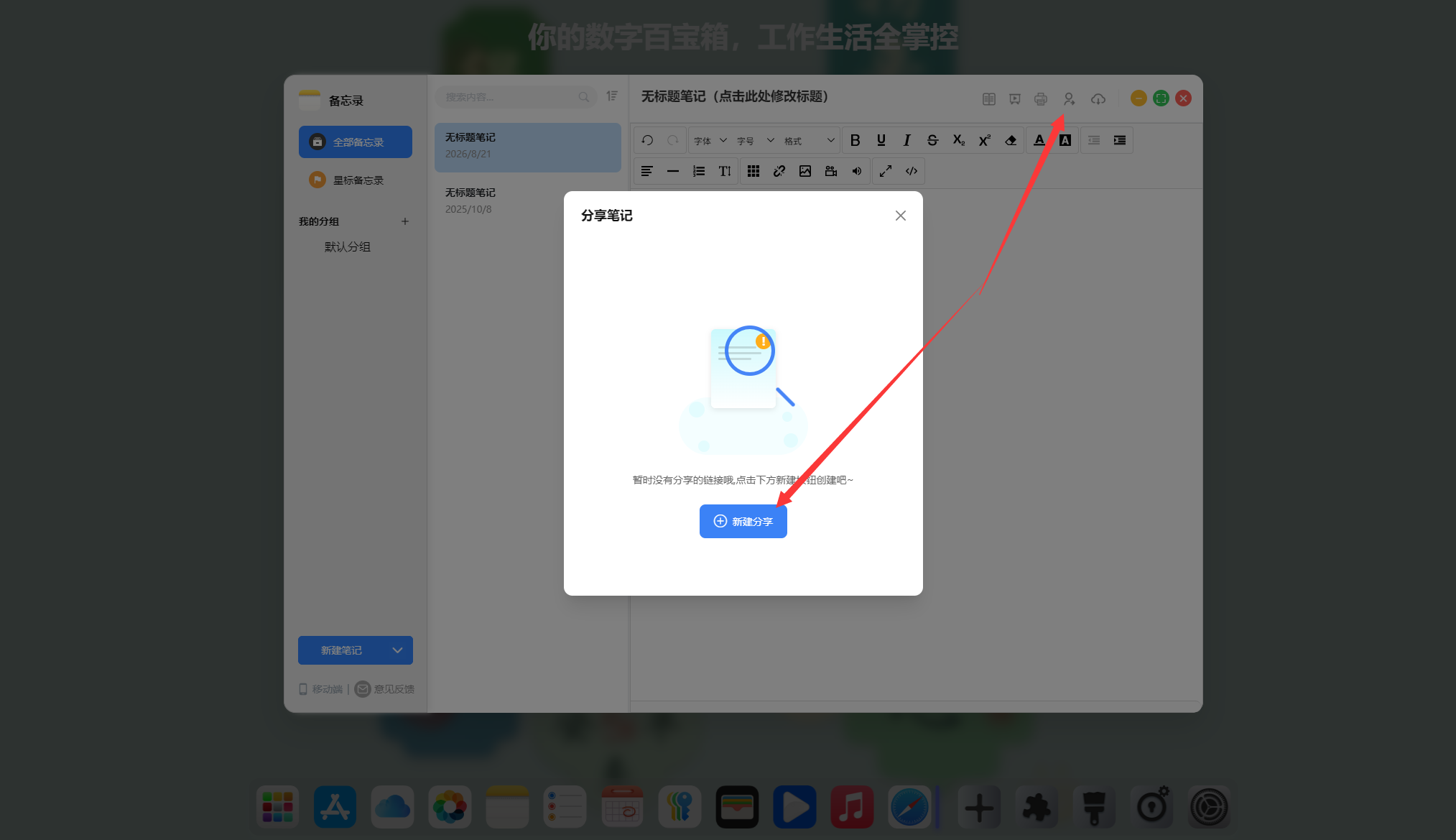This screenshot has width=1456, height=840.
Task: Print the current note
Action: tap(1040, 99)
